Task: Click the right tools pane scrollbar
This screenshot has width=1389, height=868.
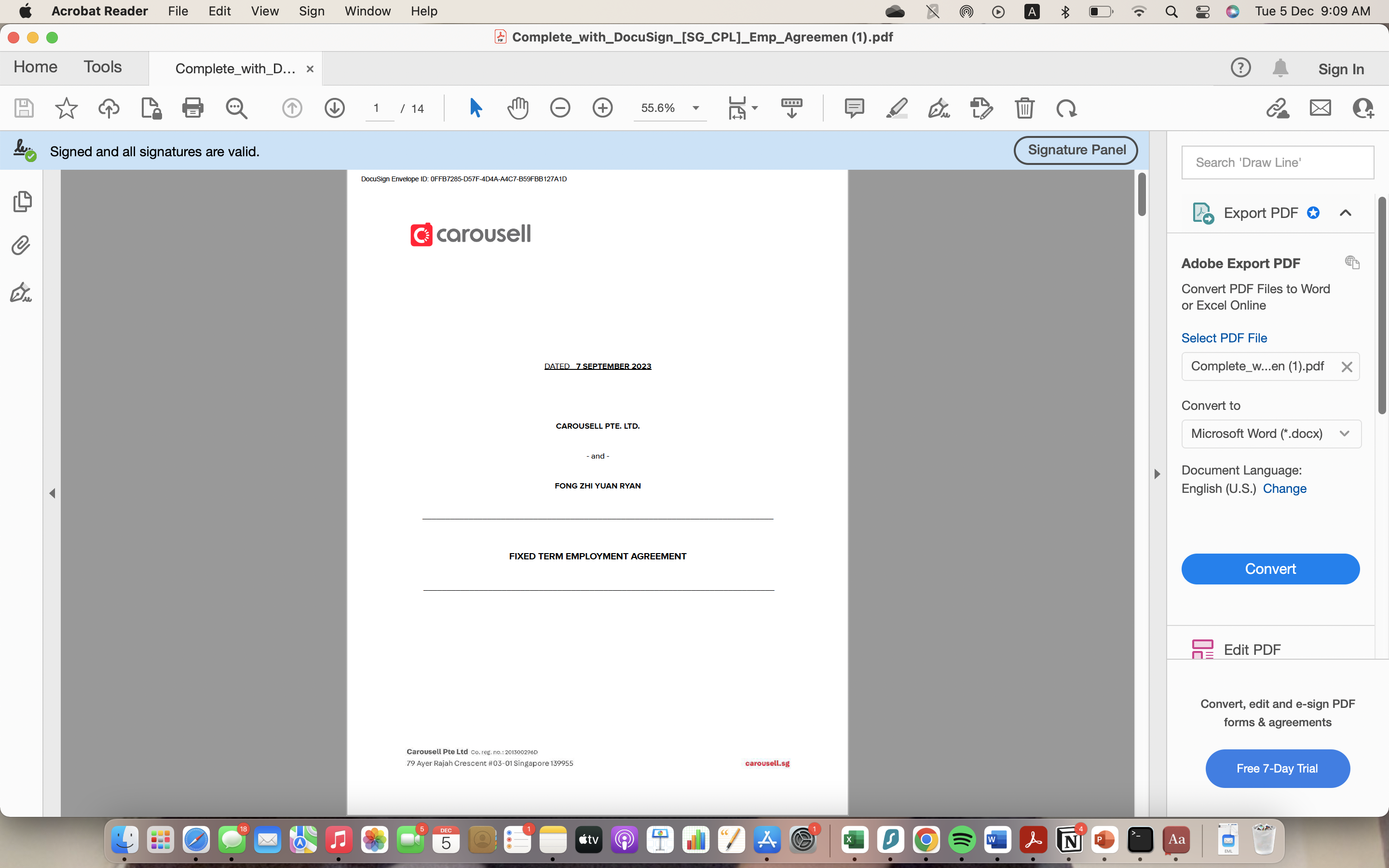Action: coord(1382,305)
